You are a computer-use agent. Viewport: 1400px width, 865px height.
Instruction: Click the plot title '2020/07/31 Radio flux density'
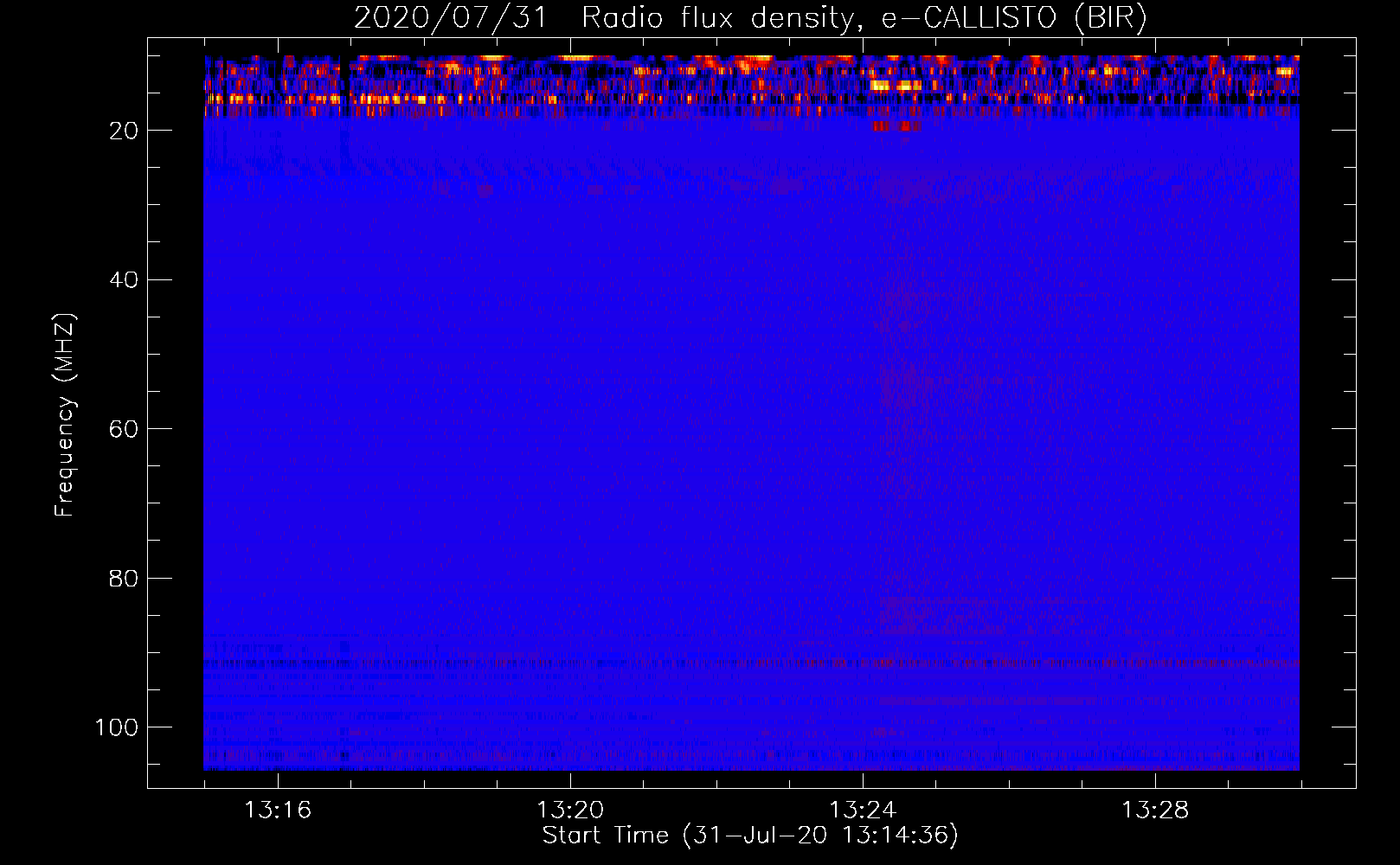(x=750, y=17)
